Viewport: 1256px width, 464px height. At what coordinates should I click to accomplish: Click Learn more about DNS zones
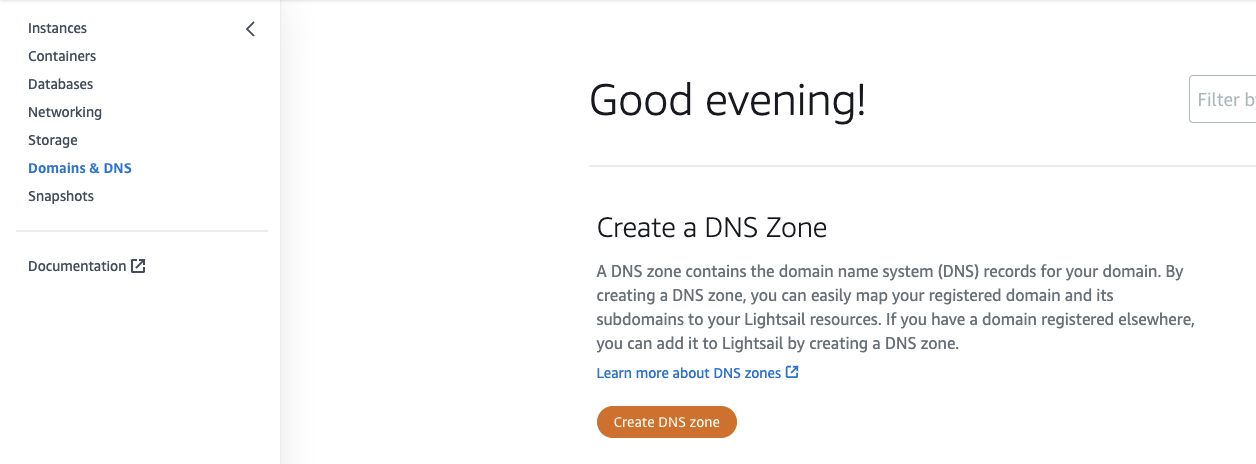click(x=688, y=373)
